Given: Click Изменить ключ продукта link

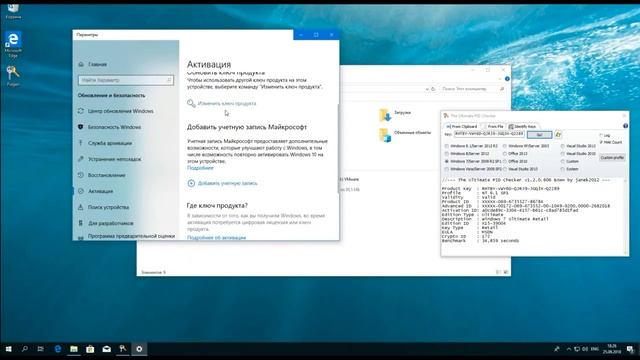Looking at the screenshot, I should tap(227, 103).
